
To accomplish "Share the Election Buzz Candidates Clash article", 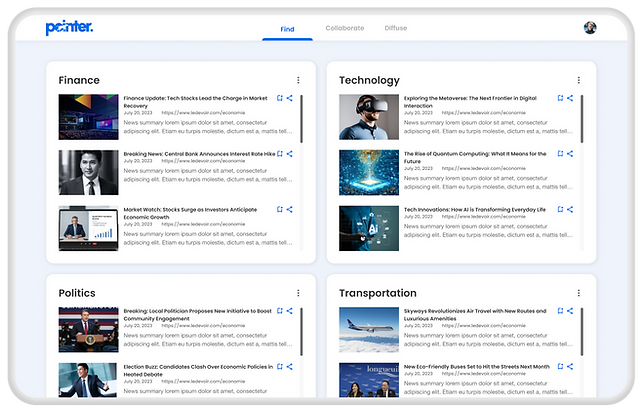I will pyautogui.click(x=290, y=366).
